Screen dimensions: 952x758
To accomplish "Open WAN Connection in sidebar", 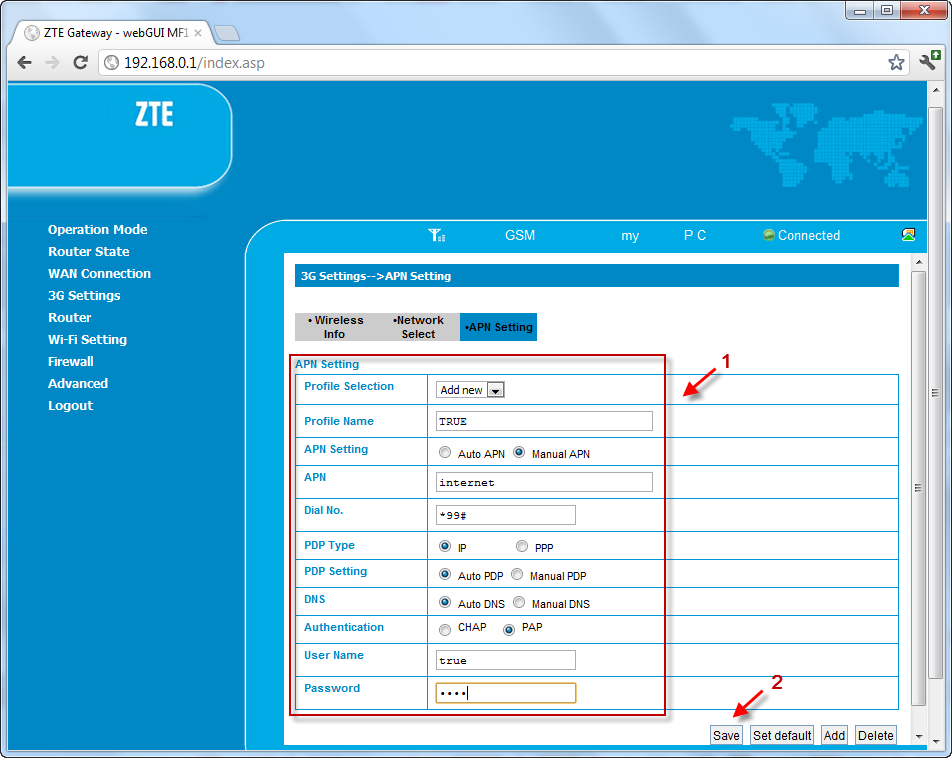I will coord(100,273).
